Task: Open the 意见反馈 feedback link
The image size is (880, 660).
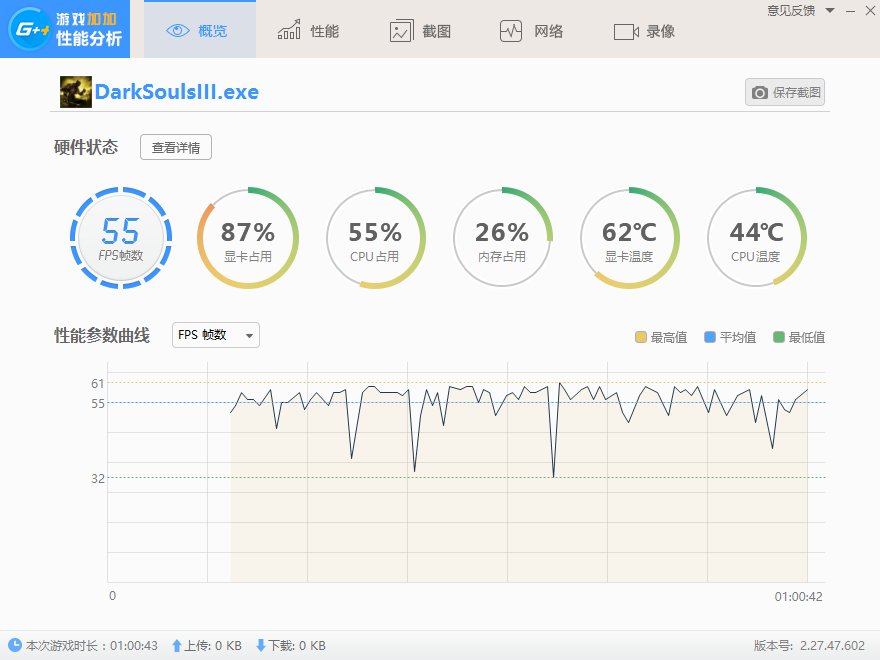Action: tap(791, 11)
